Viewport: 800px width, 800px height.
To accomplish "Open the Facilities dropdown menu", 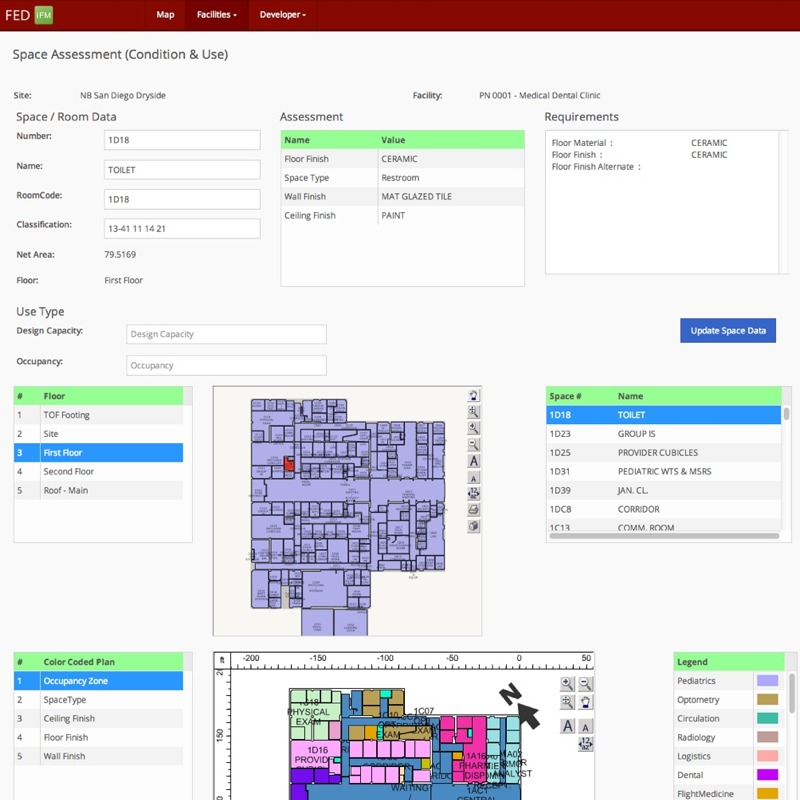I will pos(217,15).
